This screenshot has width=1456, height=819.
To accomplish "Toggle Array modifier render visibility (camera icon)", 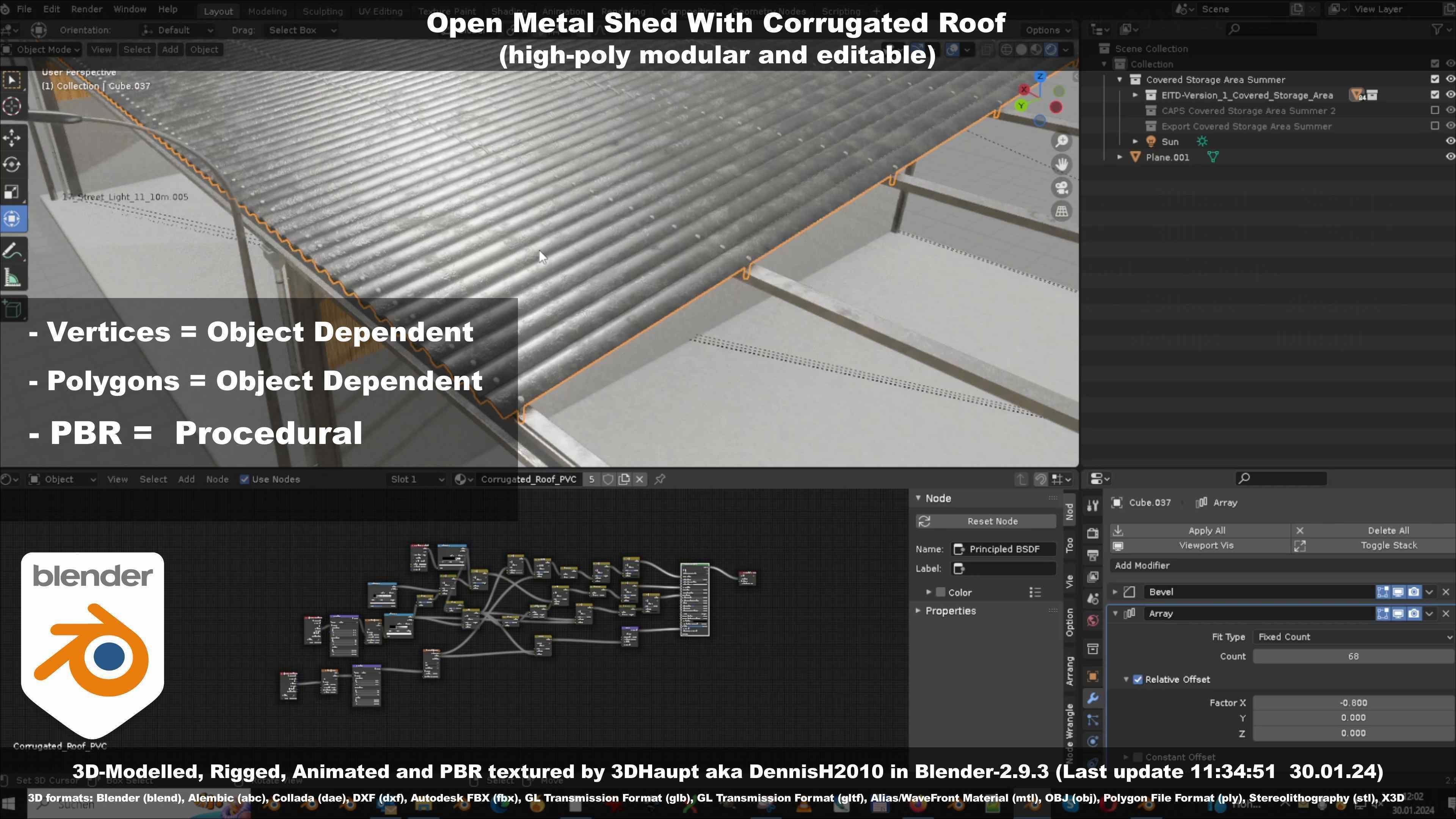I will pos(1414,613).
